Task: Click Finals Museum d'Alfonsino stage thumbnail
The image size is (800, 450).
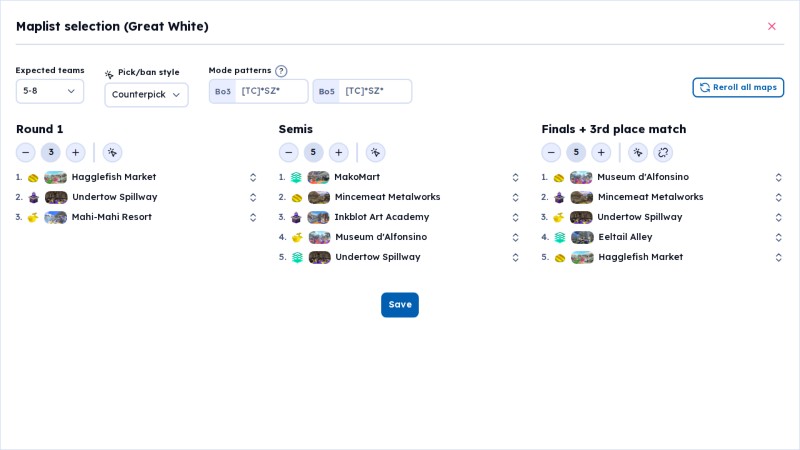Action: coord(581,177)
